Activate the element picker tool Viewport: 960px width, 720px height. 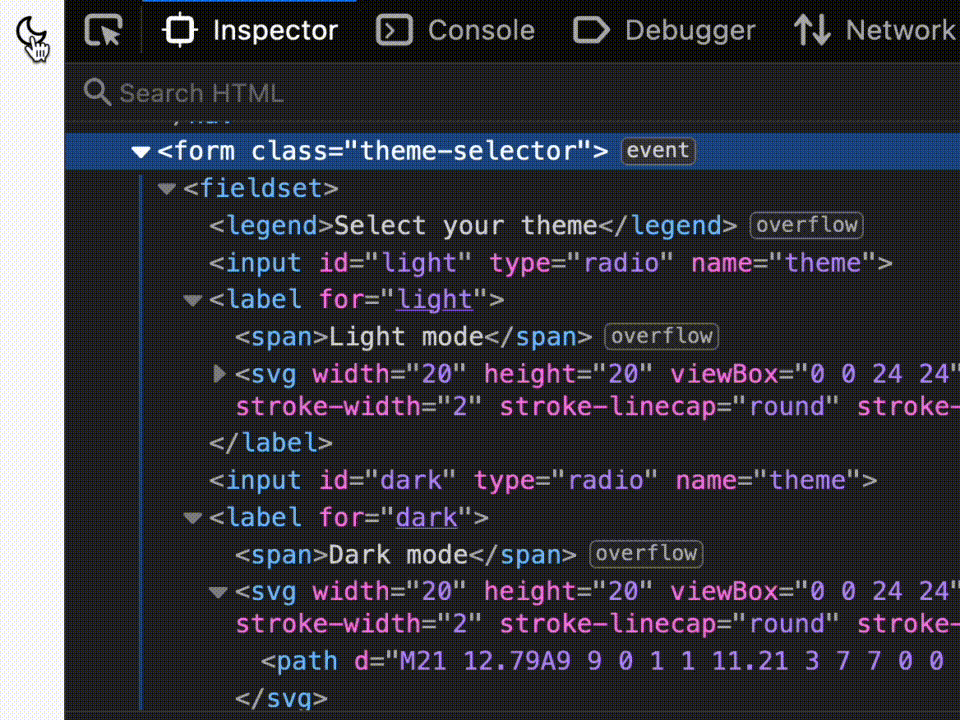tap(103, 31)
